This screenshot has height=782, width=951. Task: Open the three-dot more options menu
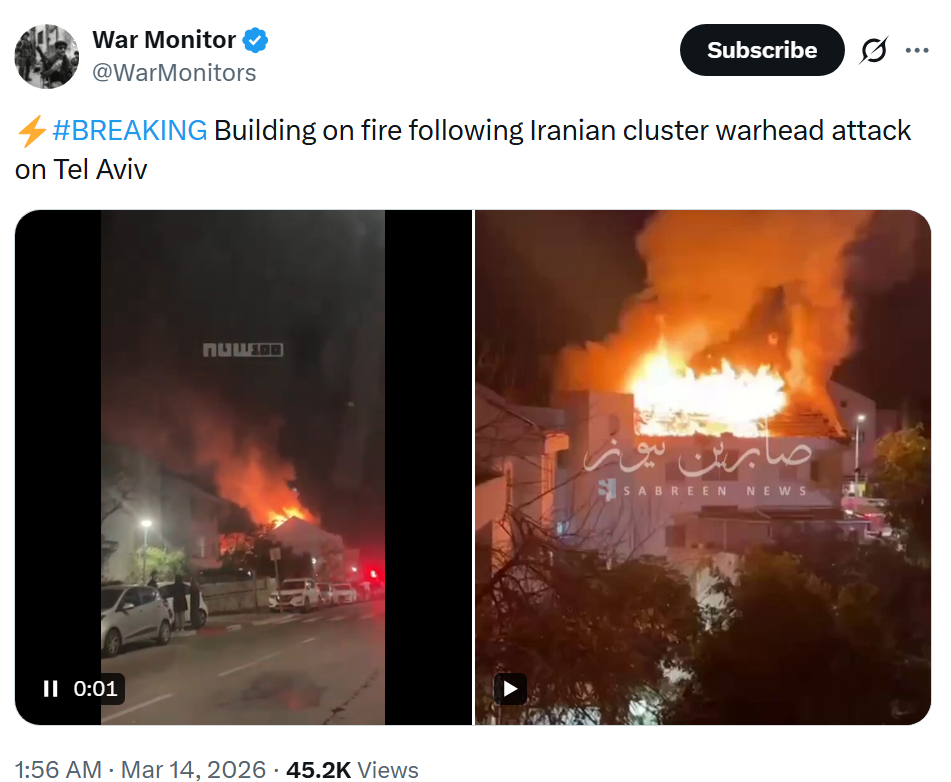[x=916, y=50]
